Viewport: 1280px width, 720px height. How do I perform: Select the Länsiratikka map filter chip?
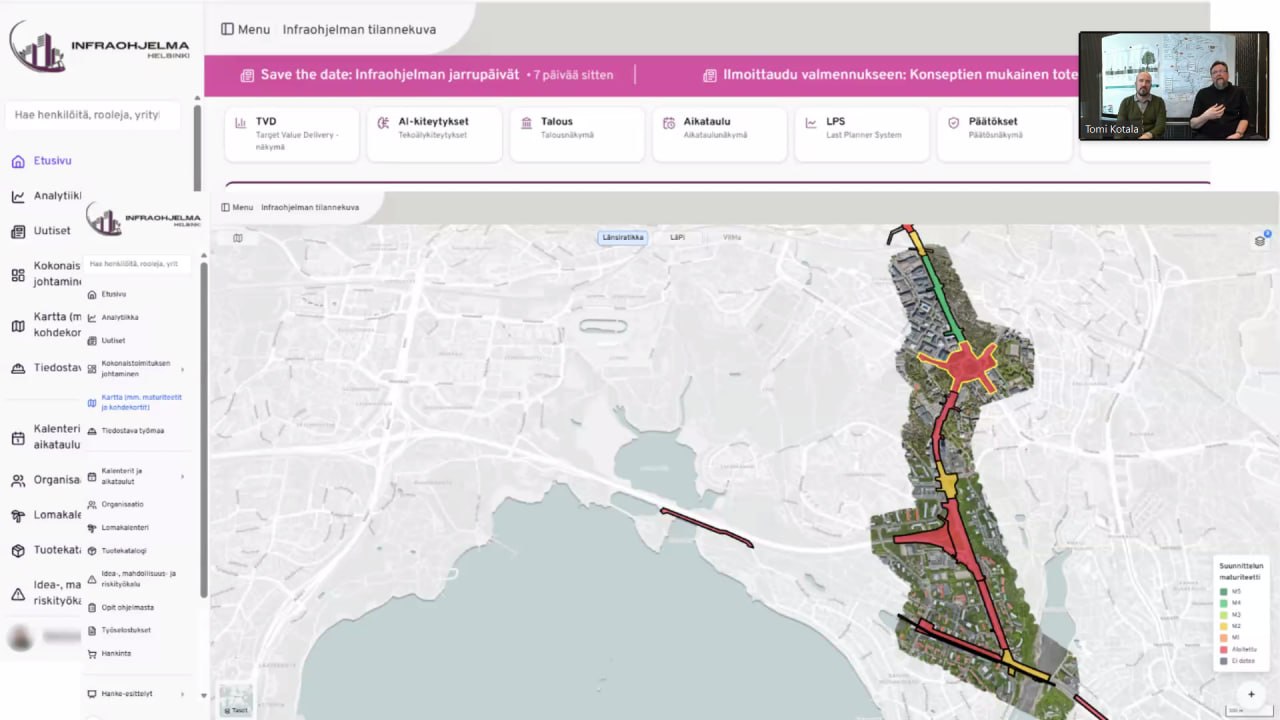point(622,238)
